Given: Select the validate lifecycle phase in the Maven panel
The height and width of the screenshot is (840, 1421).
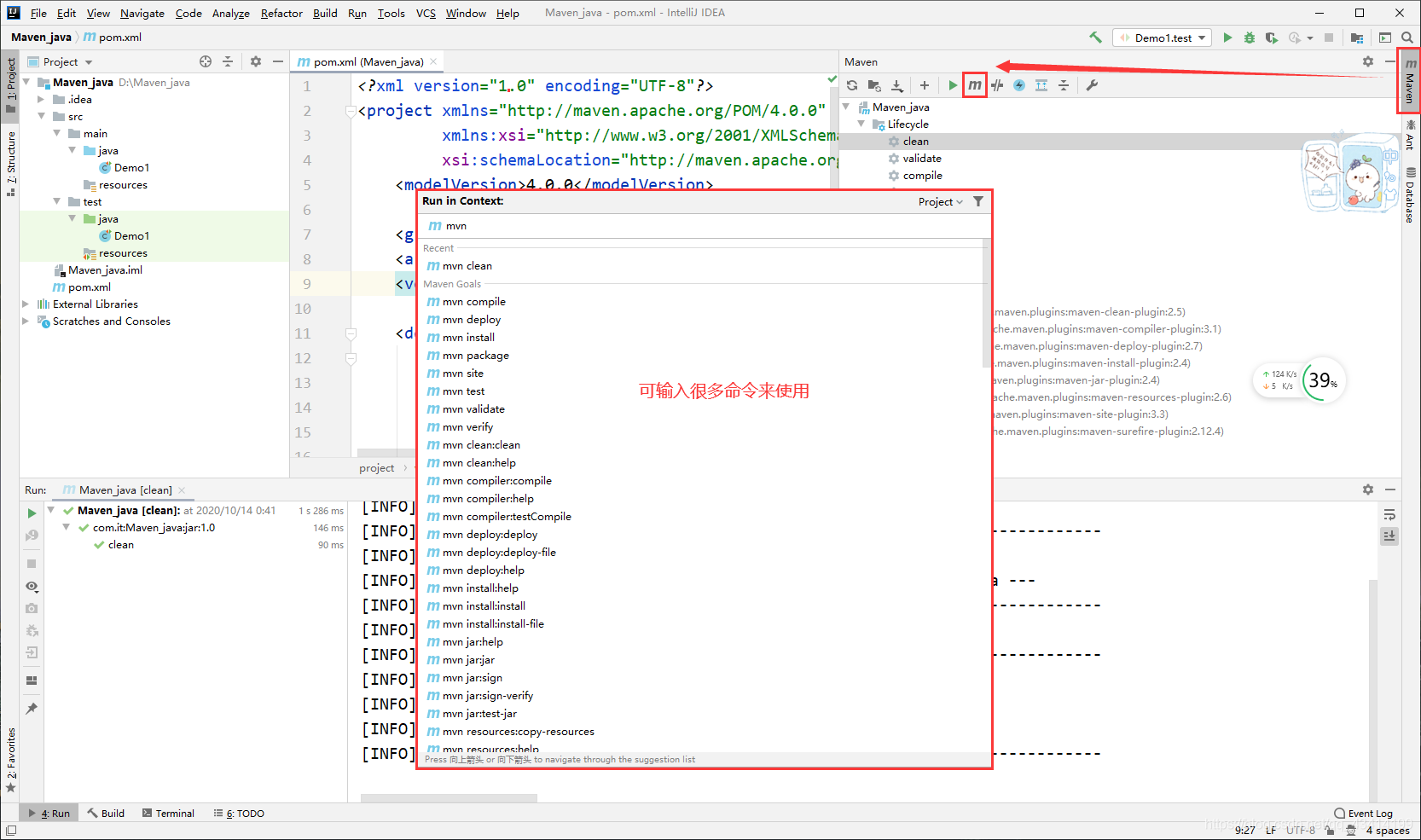Looking at the screenshot, I should (922, 159).
